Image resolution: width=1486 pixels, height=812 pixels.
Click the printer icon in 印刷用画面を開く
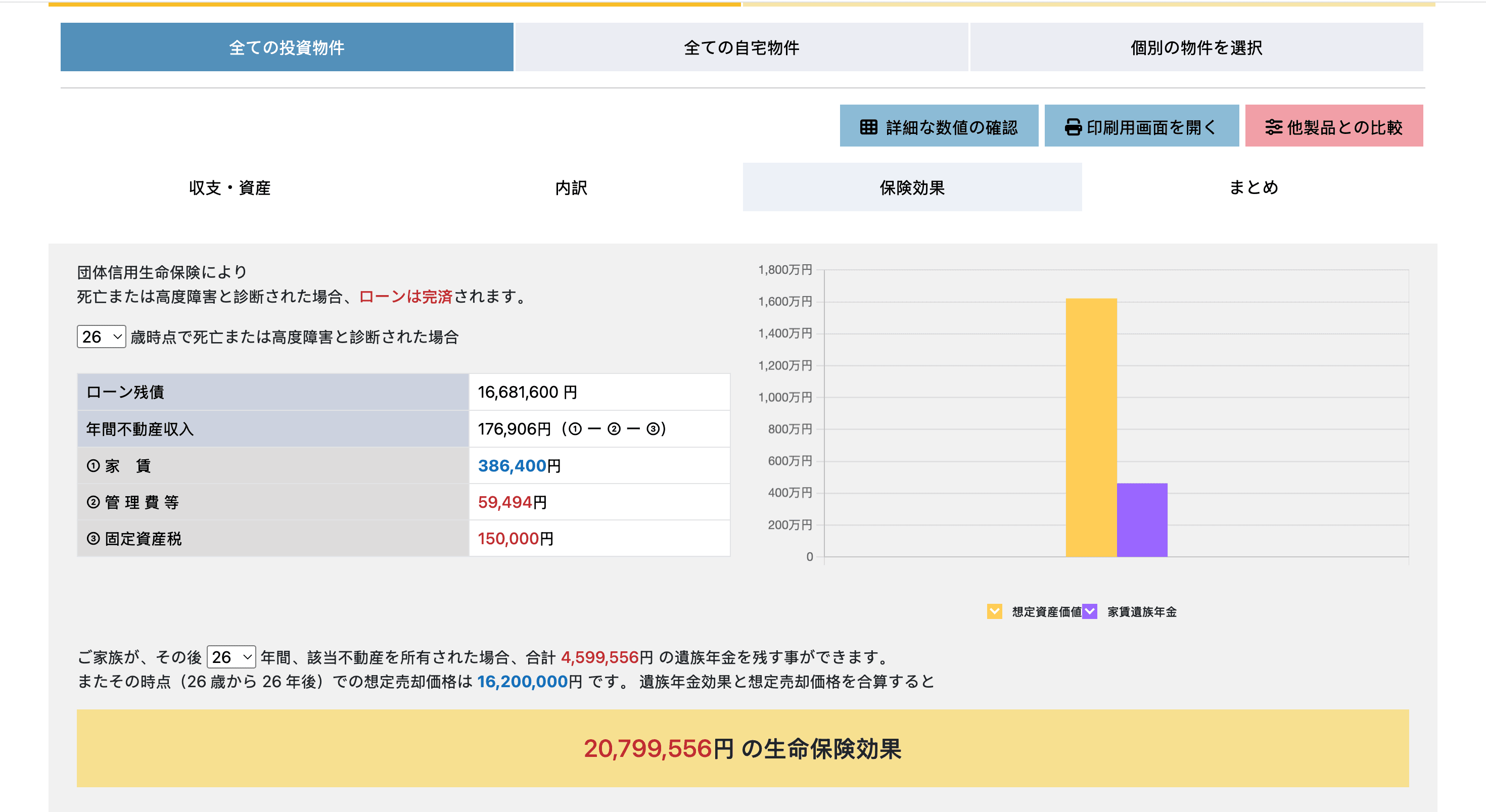click(1073, 127)
